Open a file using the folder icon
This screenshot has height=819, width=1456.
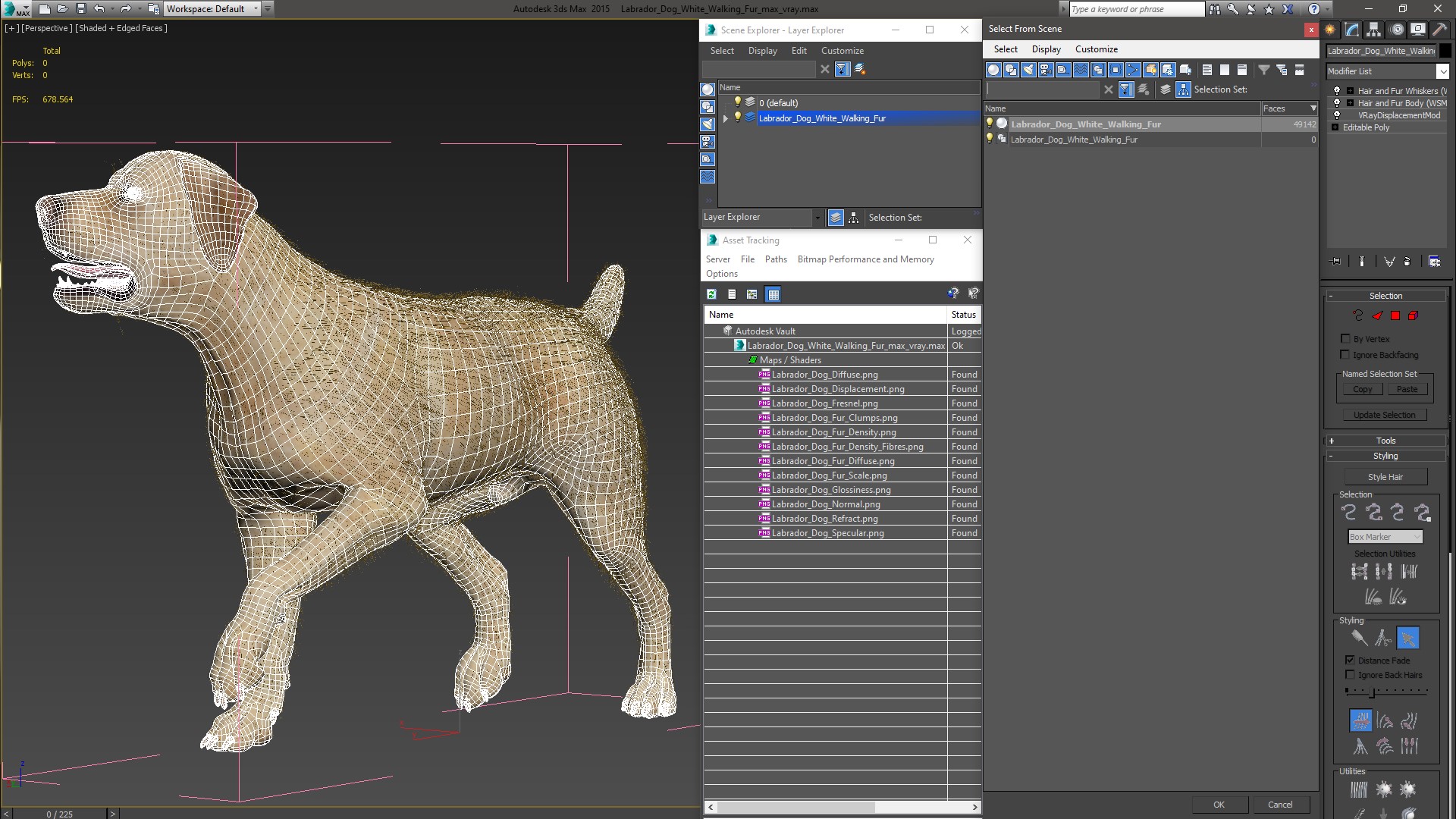(62, 9)
